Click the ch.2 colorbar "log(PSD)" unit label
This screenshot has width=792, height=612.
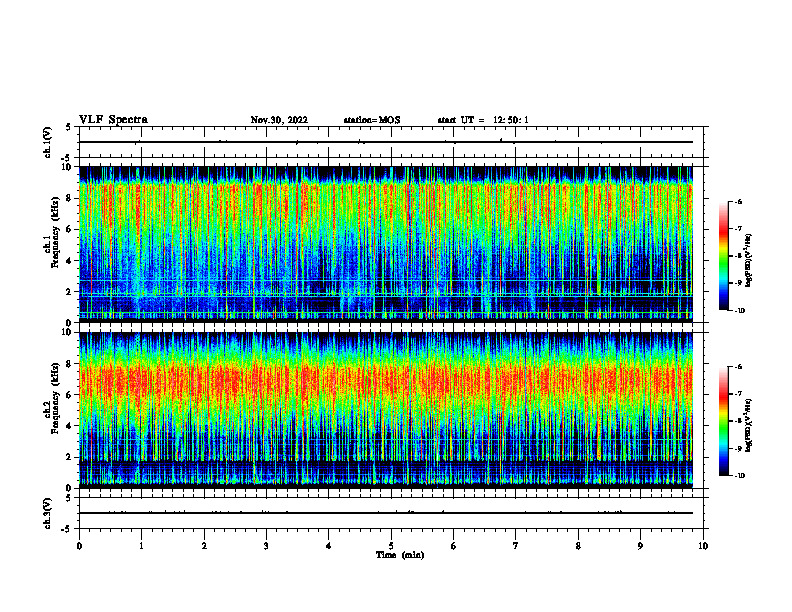tap(749, 425)
